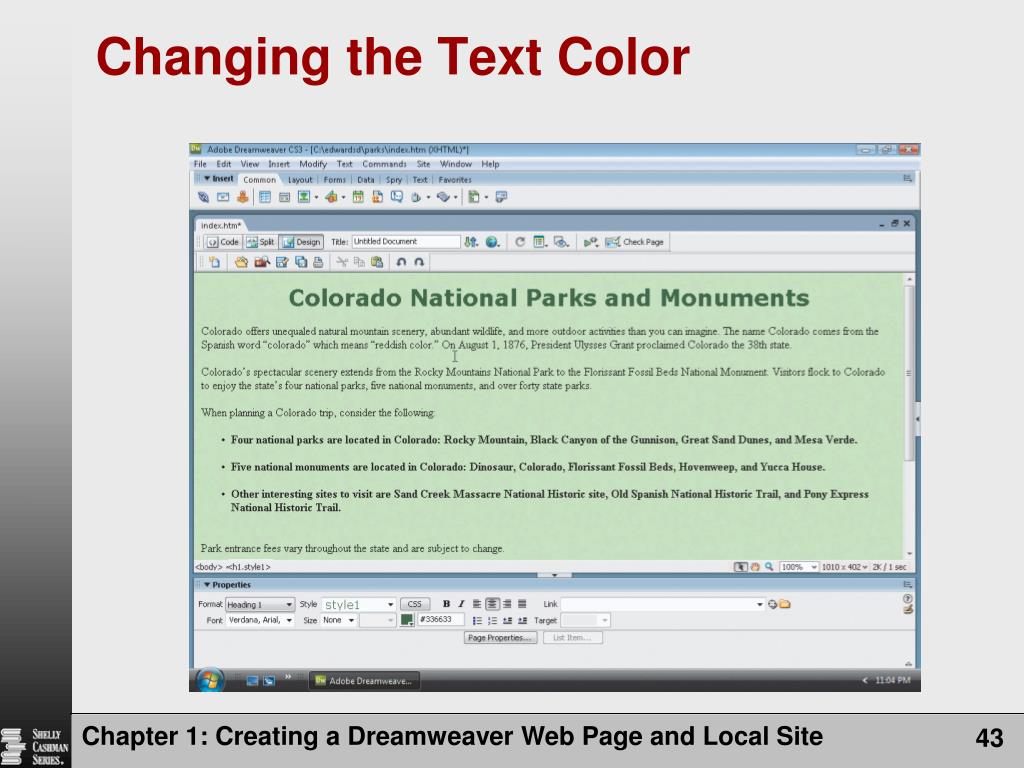Image resolution: width=1024 pixels, height=768 pixels.
Task: Click the Save All icon in Standard toolbar
Action: [301, 262]
